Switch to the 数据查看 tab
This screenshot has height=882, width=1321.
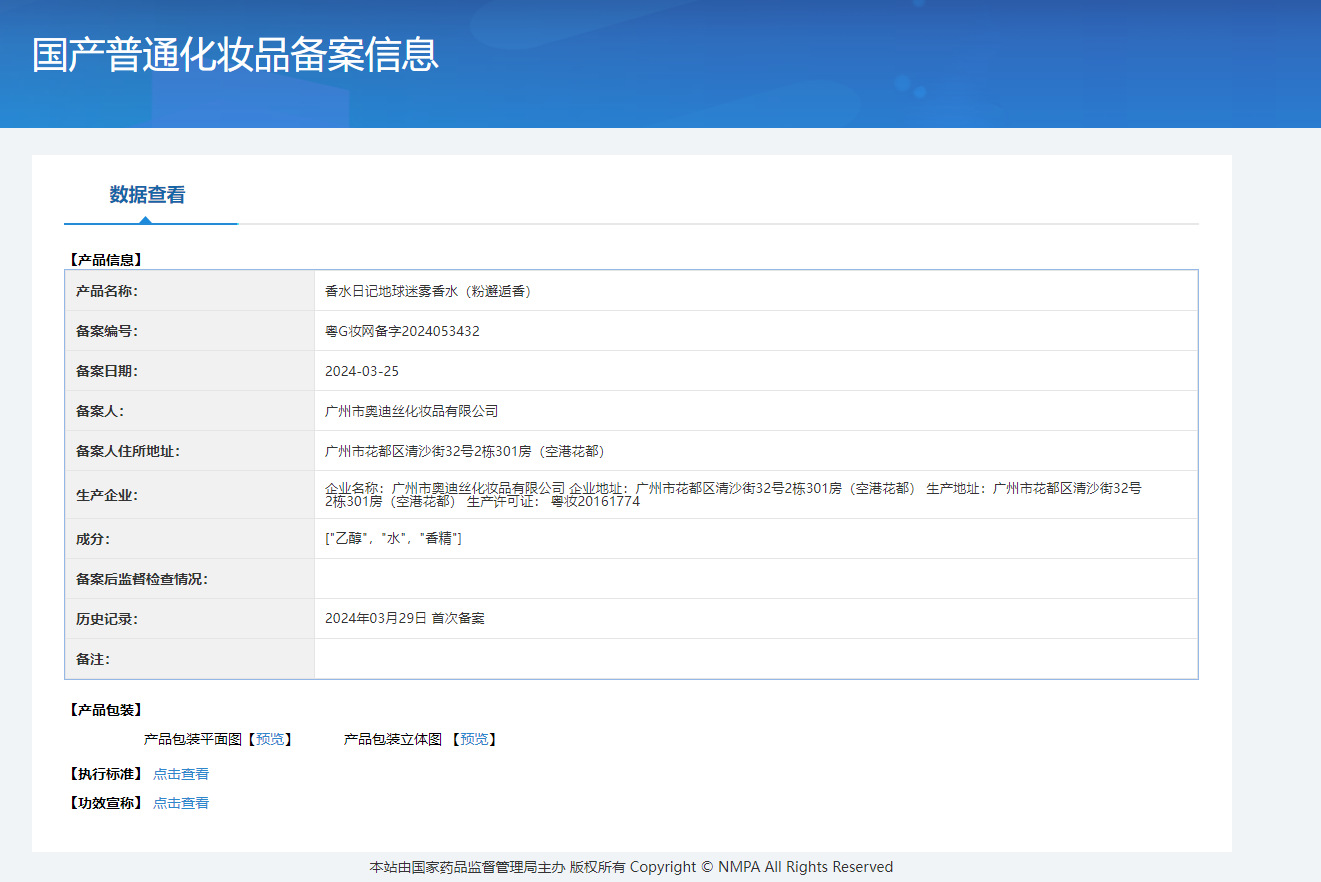click(148, 195)
